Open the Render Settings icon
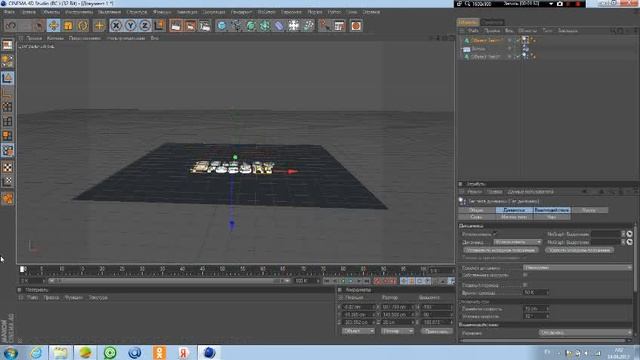Image resolution: width=640 pixels, height=360 pixels. tap(205, 26)
